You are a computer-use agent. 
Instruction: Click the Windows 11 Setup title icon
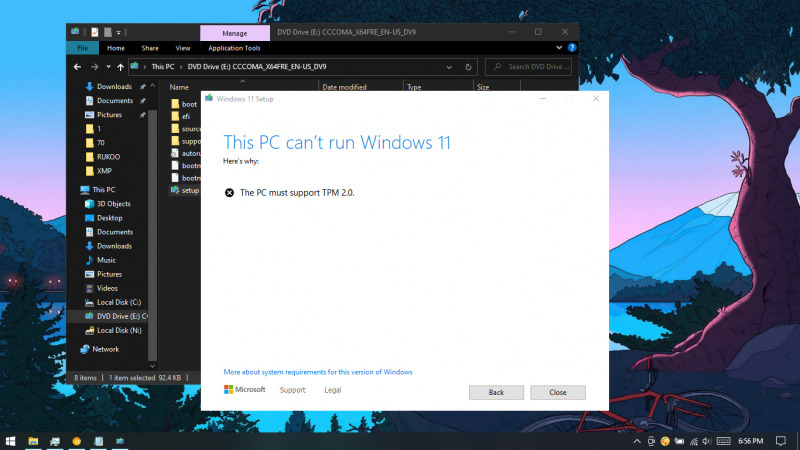[209, 98]
